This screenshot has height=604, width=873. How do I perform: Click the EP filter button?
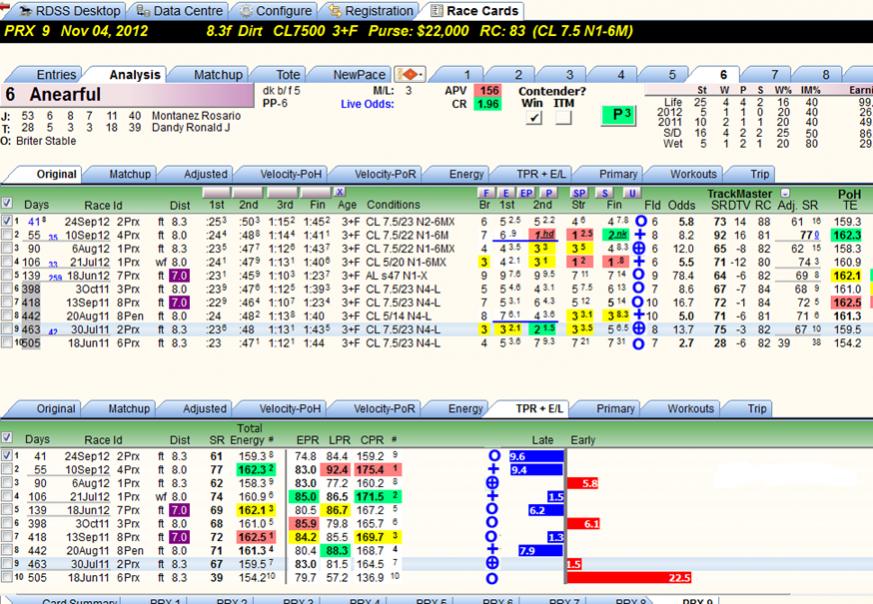click(x=526, y=193)
